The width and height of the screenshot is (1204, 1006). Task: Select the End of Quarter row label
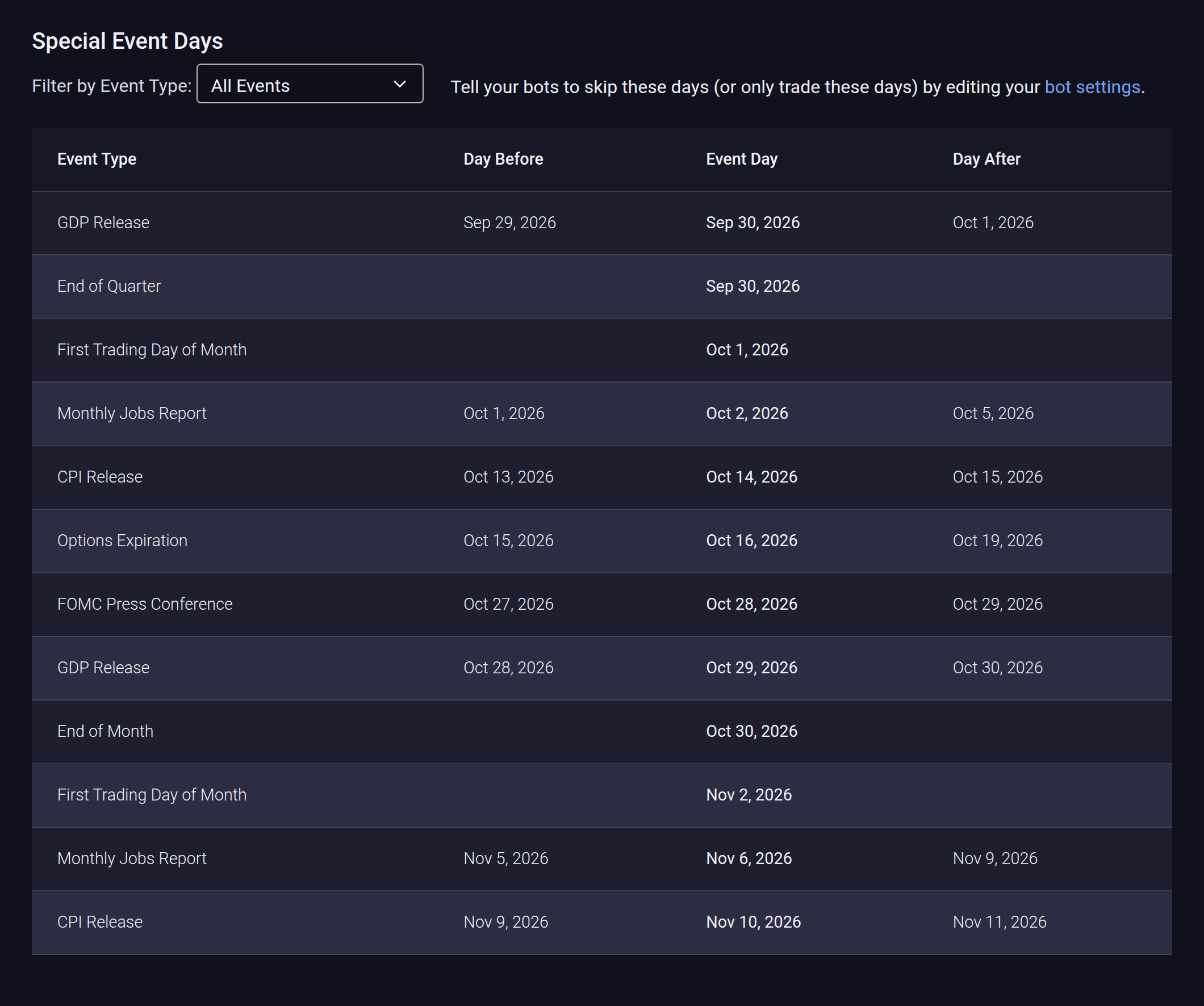tap(109, 286)
